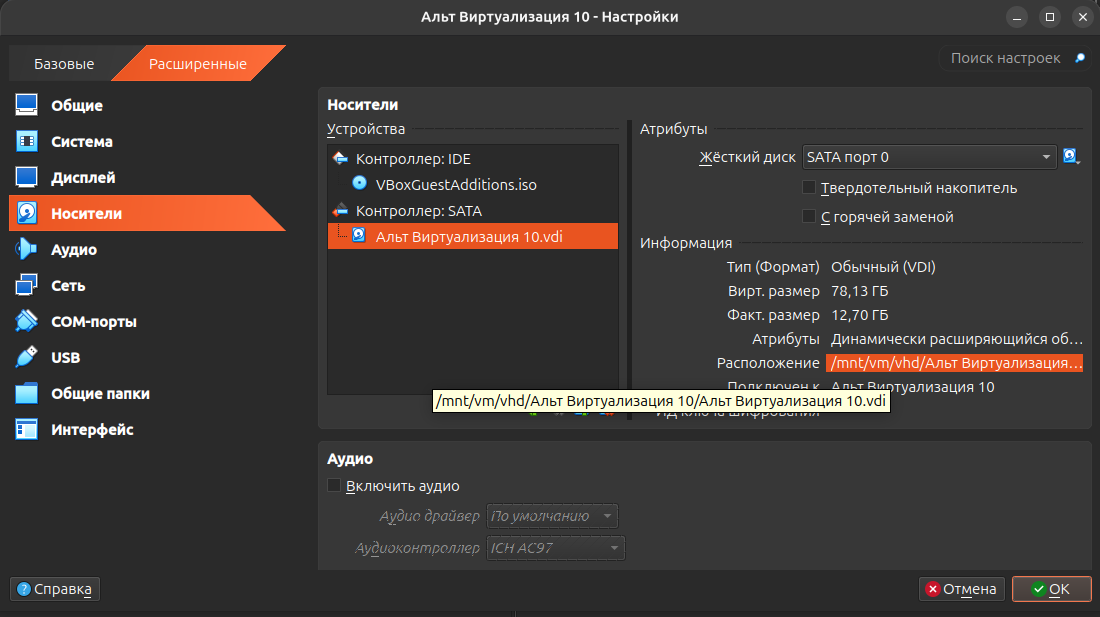The image size is (1100, 617).
Task: Expand the Аудиоконтроллер ICH AC97 dropdown
Action: point(556,548)
